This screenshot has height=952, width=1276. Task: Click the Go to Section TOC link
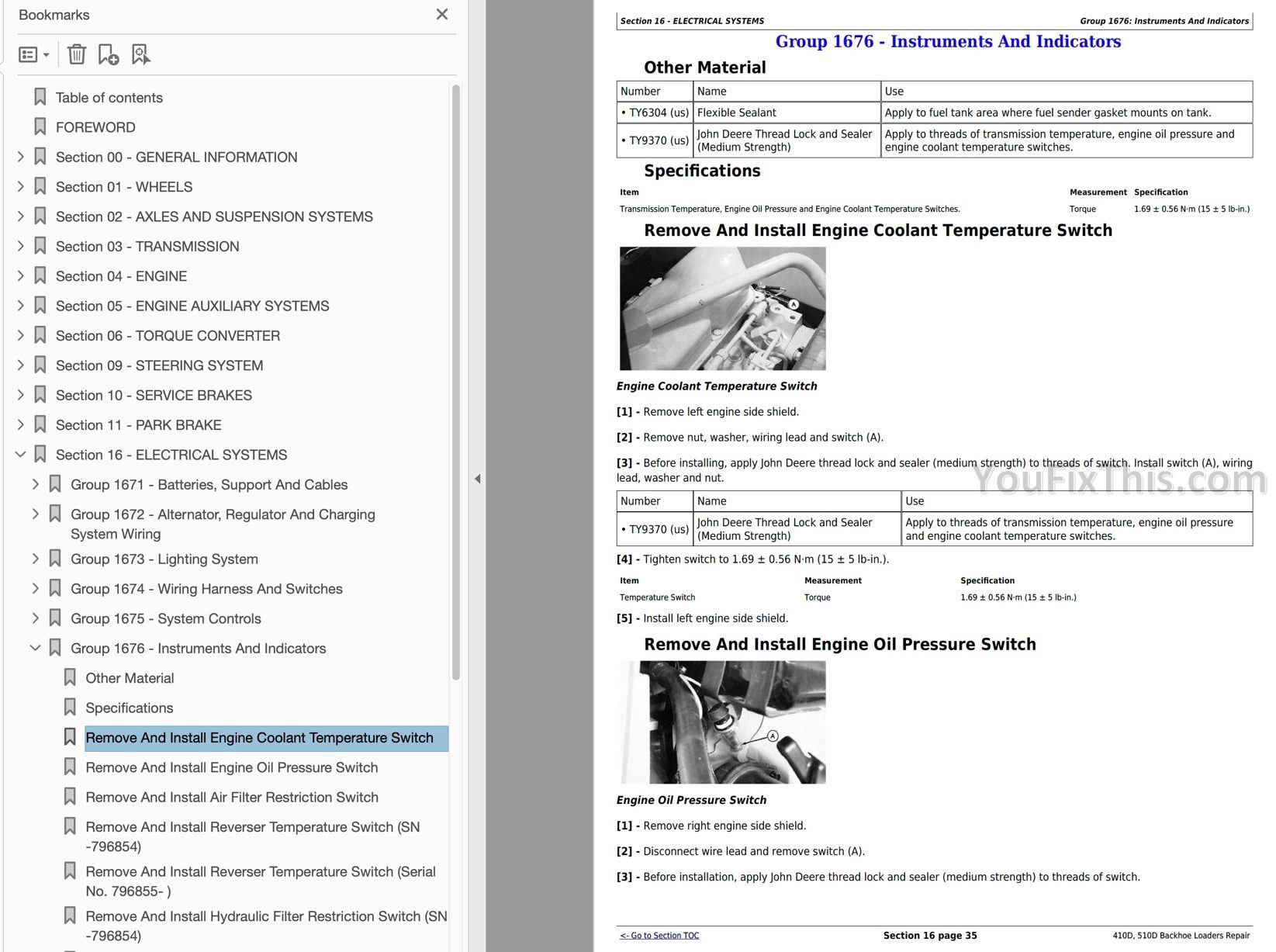click(x=659, y=936)
